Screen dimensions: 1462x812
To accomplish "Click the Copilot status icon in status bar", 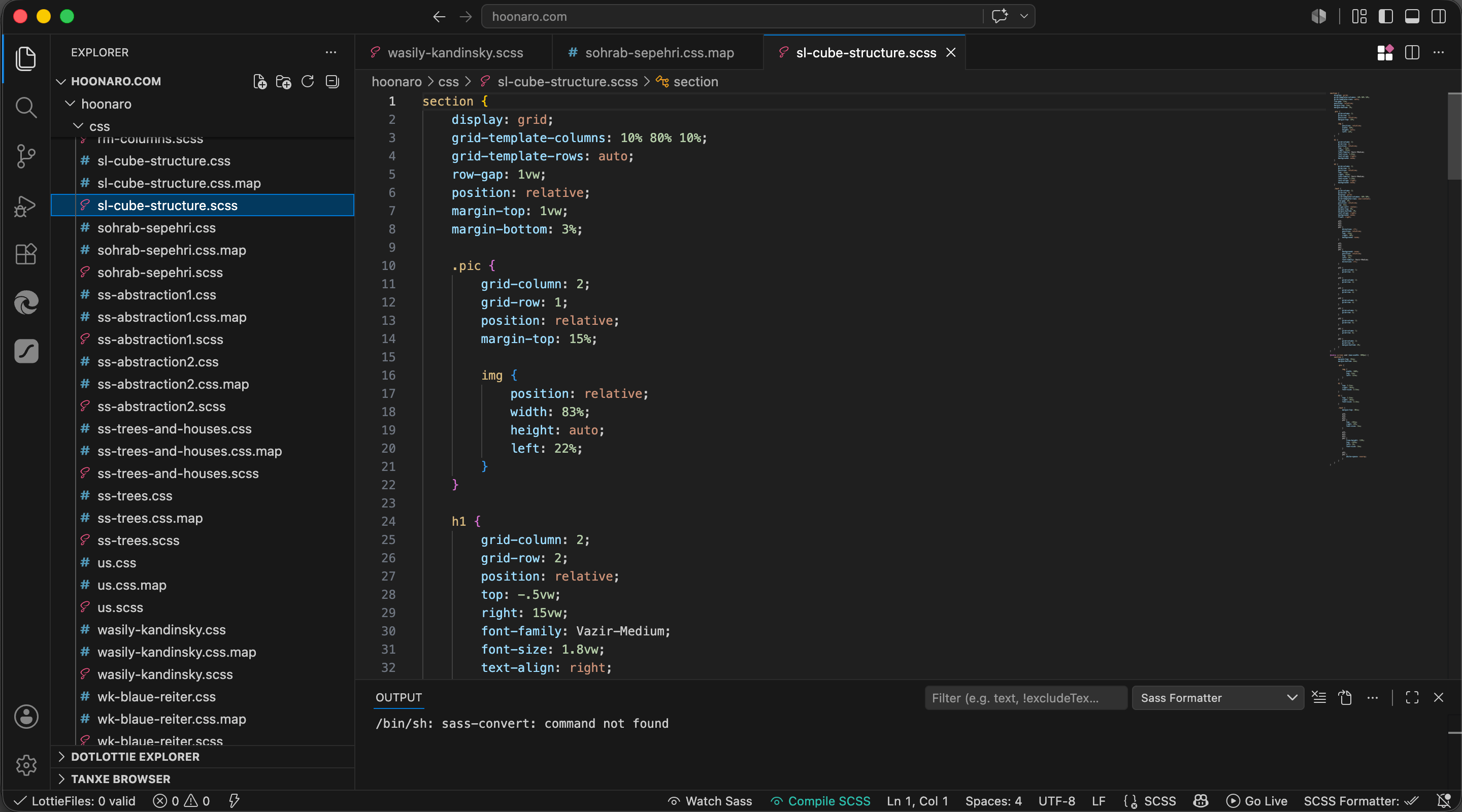I will pyautogui.click(x=1201, y=801).
